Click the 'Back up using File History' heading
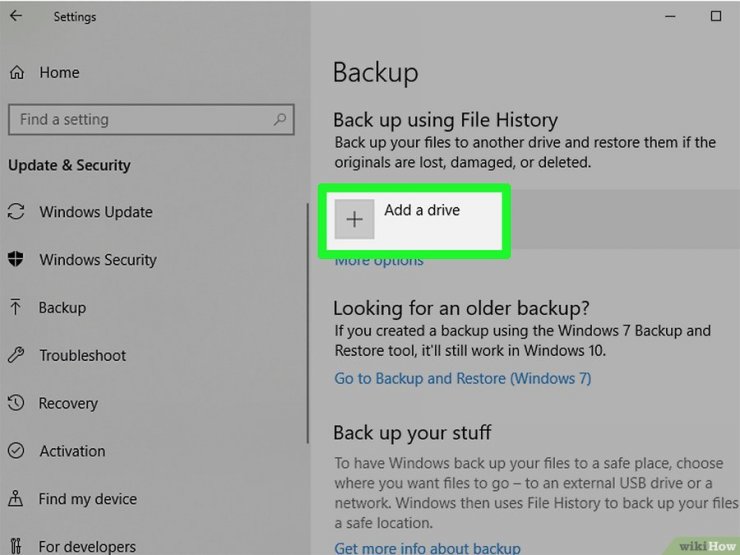Image resolution: width=740 pixels, height=555 pixels. [x=446, y=120]
